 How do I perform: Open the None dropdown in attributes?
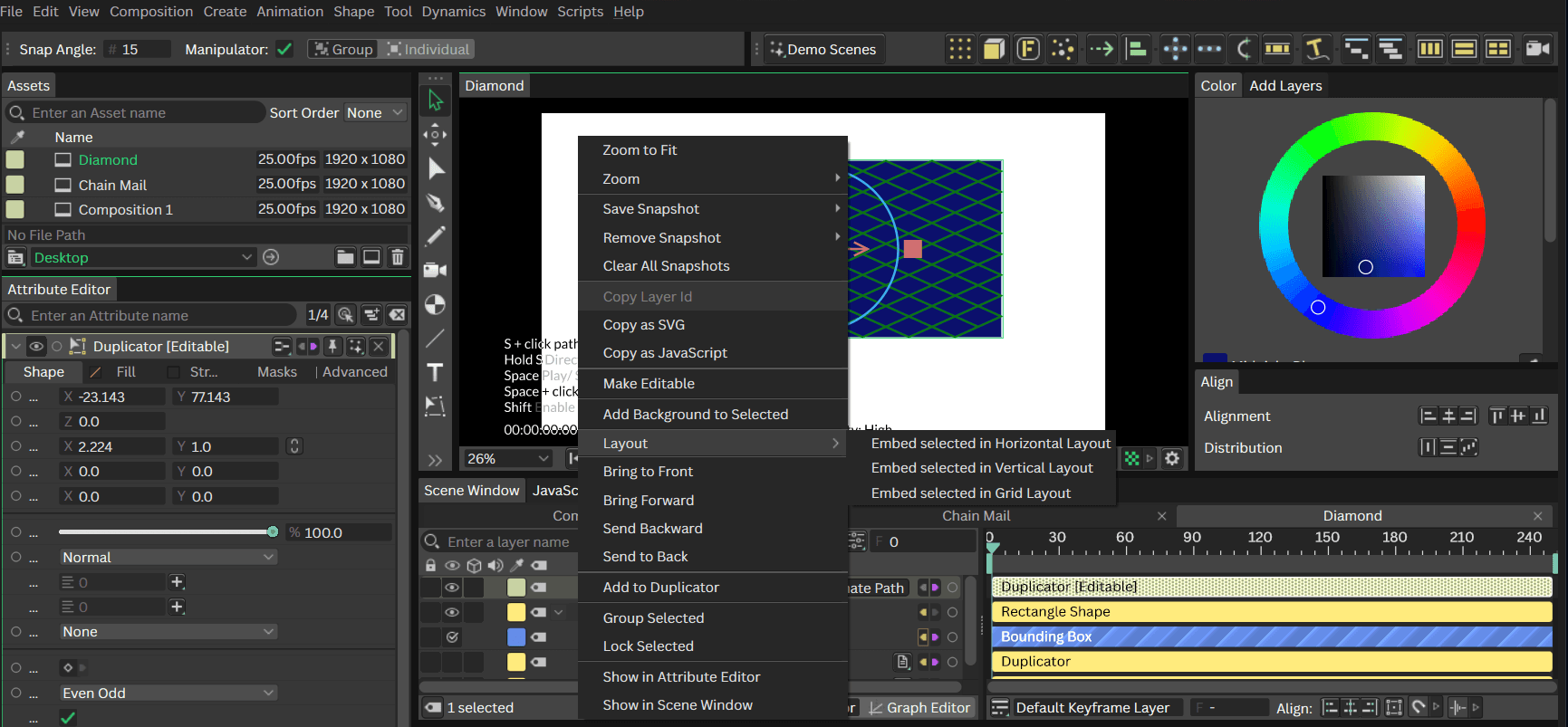tap(168, 631)
